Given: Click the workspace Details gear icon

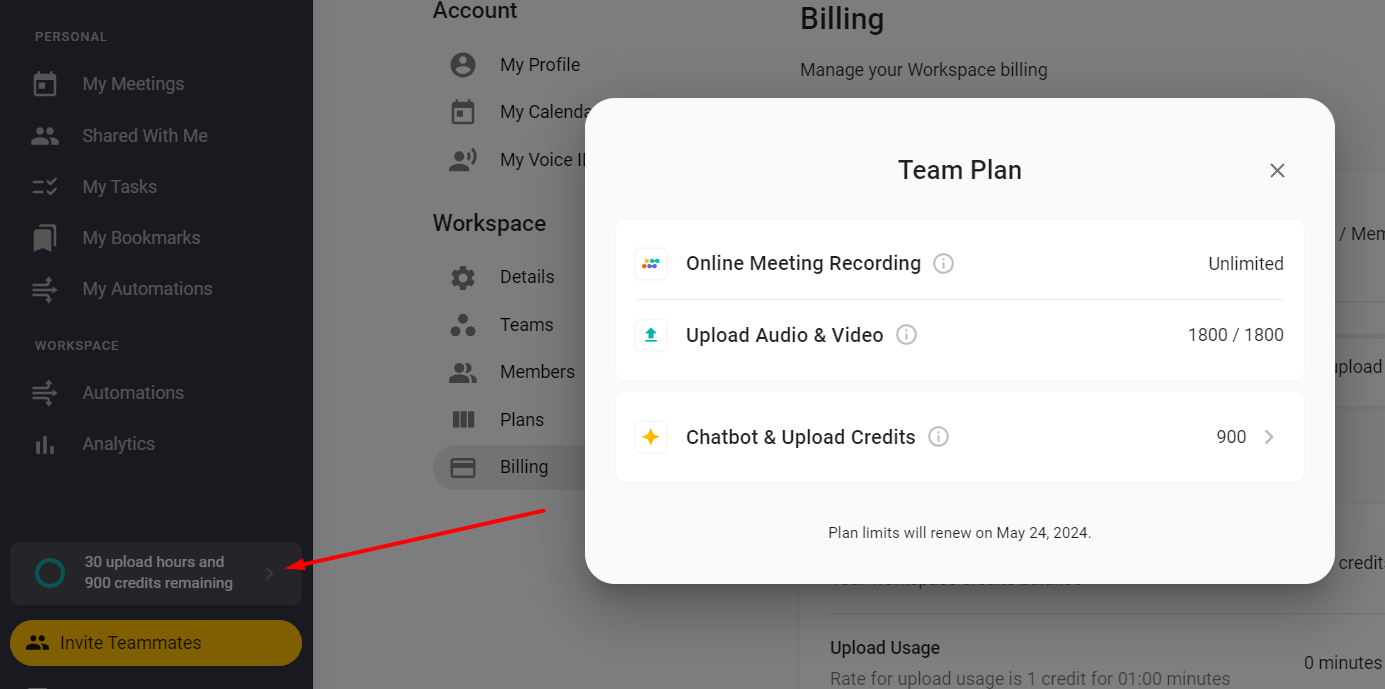Looking at the screenshot, I should pos(463,277).
